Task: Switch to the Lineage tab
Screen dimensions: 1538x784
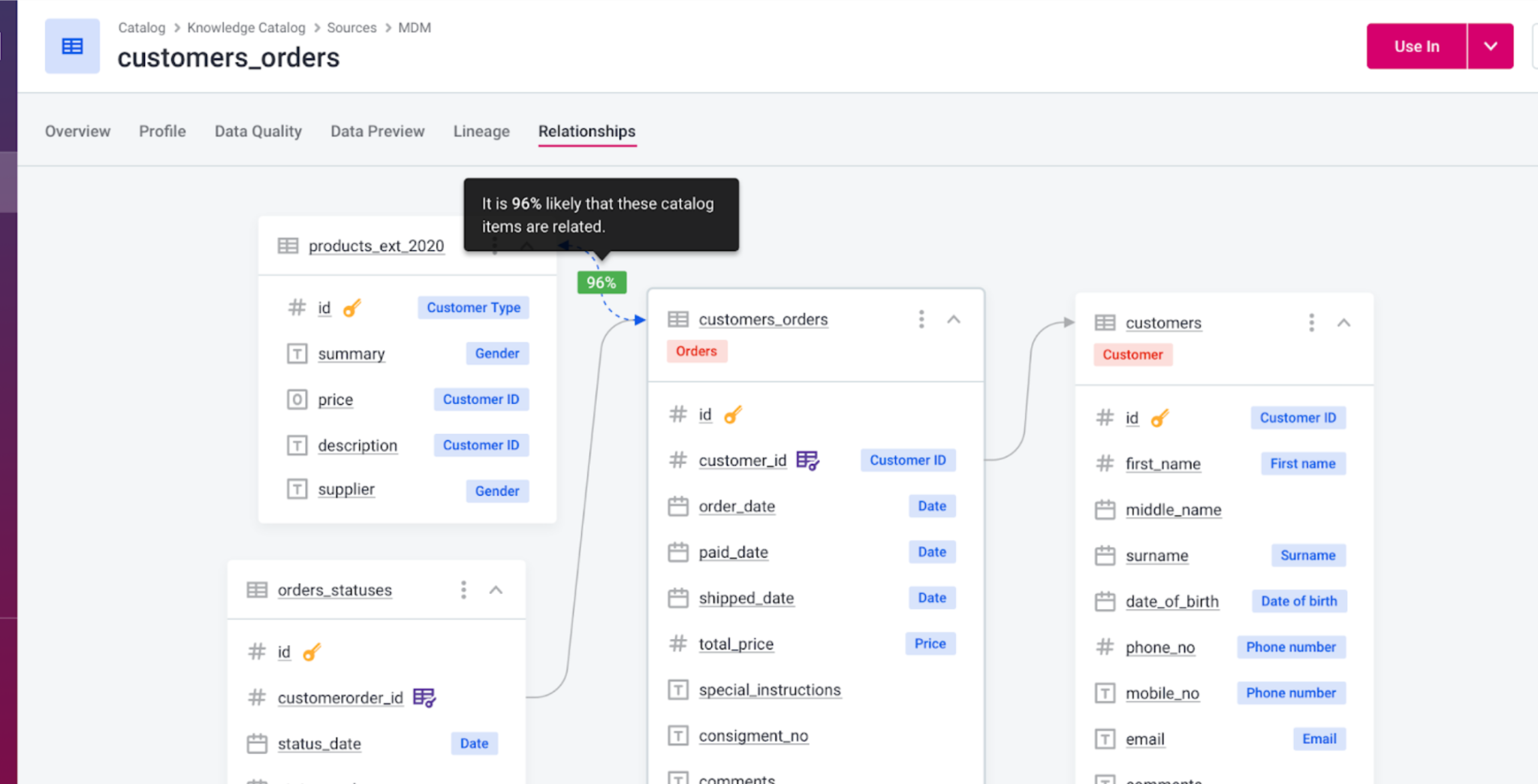Action: click(481, 131)
